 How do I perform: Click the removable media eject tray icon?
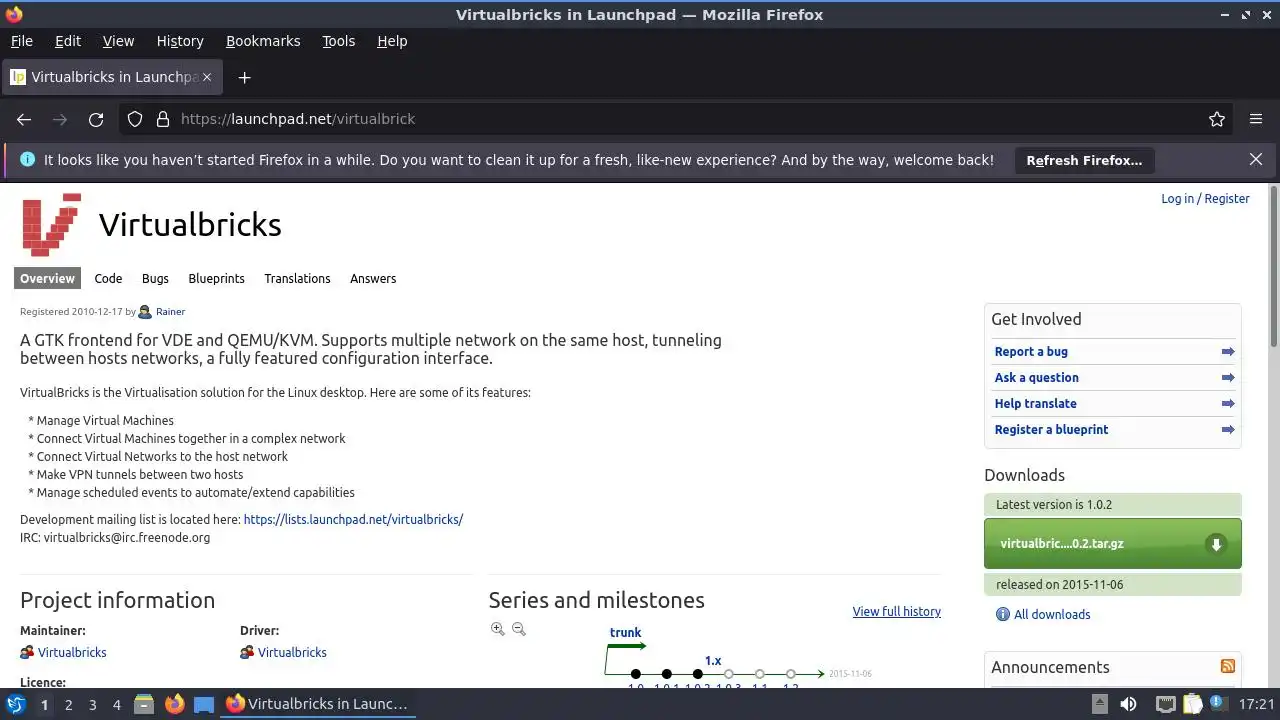click(x=1099, y=704)
